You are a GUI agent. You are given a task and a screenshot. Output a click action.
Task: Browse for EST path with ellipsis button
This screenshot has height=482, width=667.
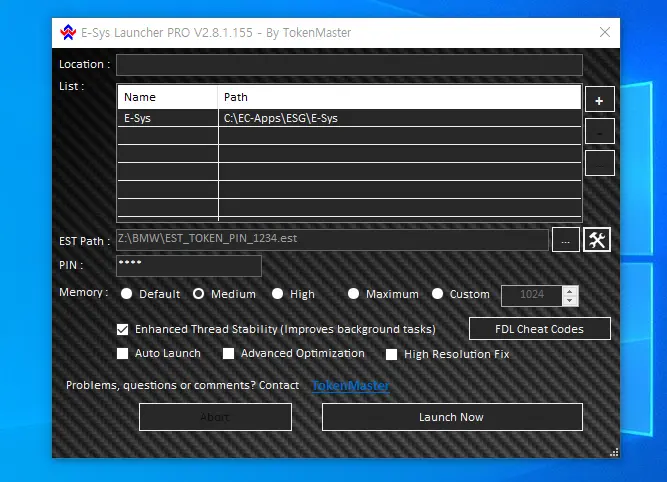pyautogui.click(x=565, y=240)
